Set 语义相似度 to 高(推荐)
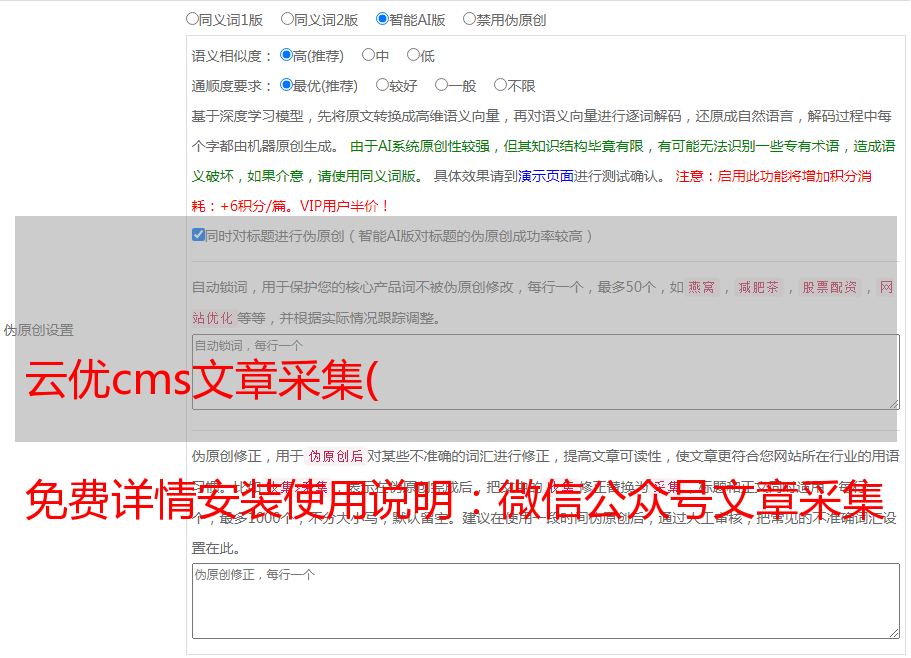 [x=286, y=55]
